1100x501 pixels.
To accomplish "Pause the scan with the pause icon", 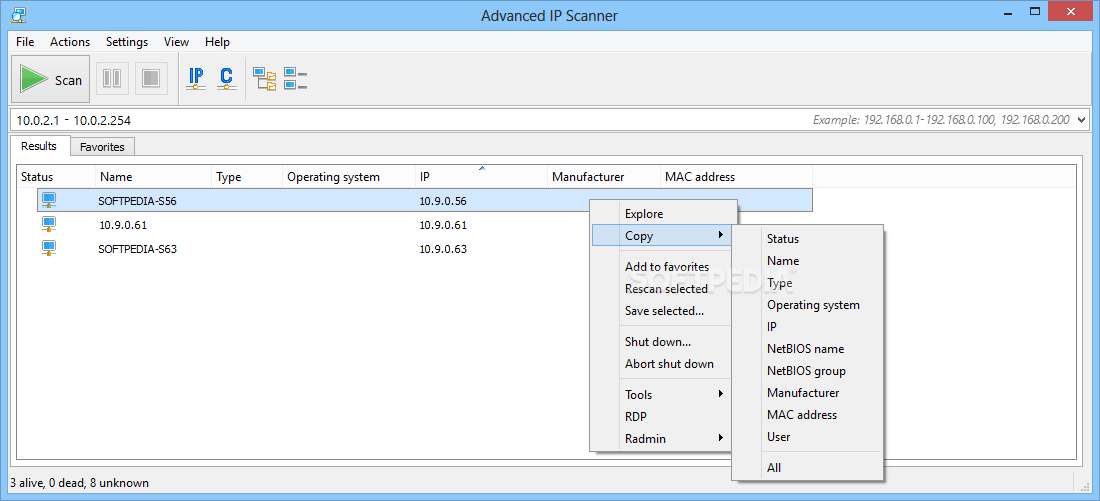I will 112,79.
